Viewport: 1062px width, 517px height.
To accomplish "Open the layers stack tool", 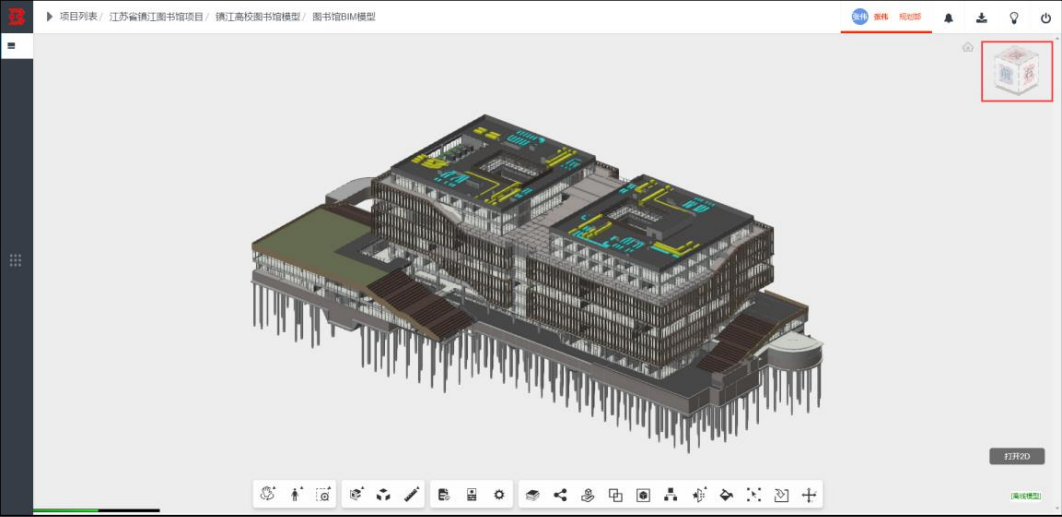I will pyautogui.click(x=532, y=495).
